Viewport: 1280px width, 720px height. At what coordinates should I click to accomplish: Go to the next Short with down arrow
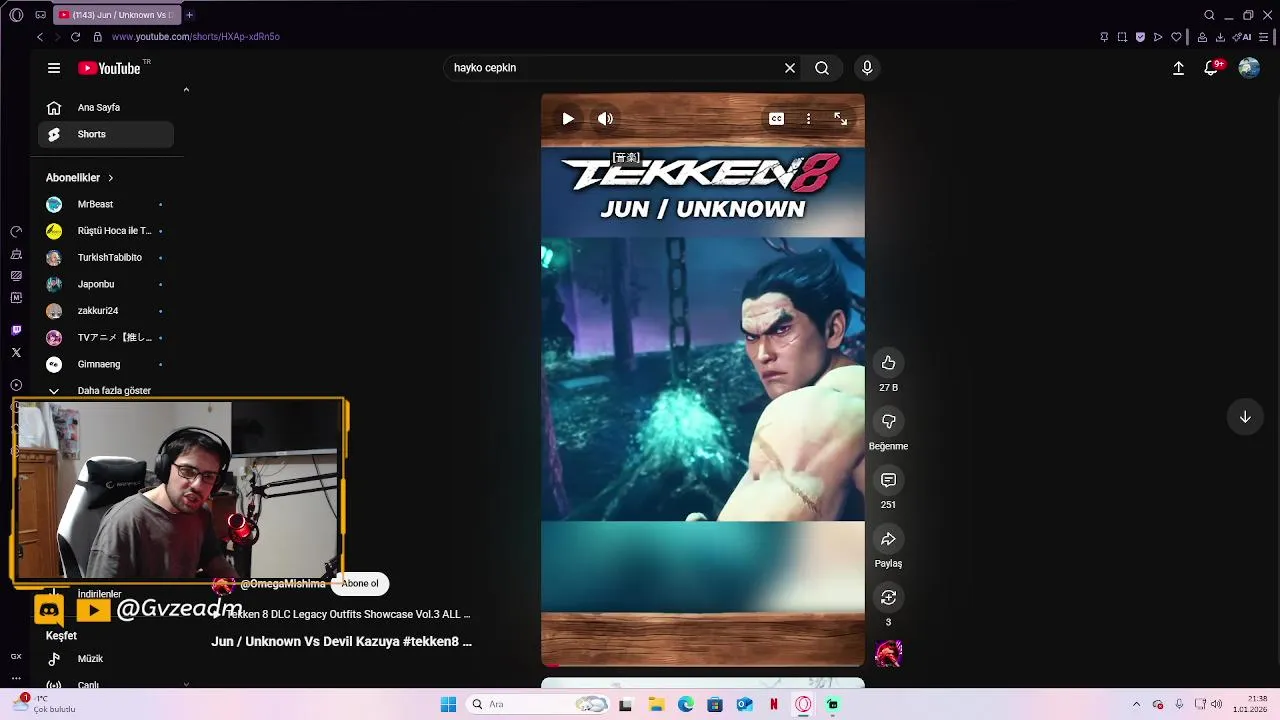(x=1245, y=417)
